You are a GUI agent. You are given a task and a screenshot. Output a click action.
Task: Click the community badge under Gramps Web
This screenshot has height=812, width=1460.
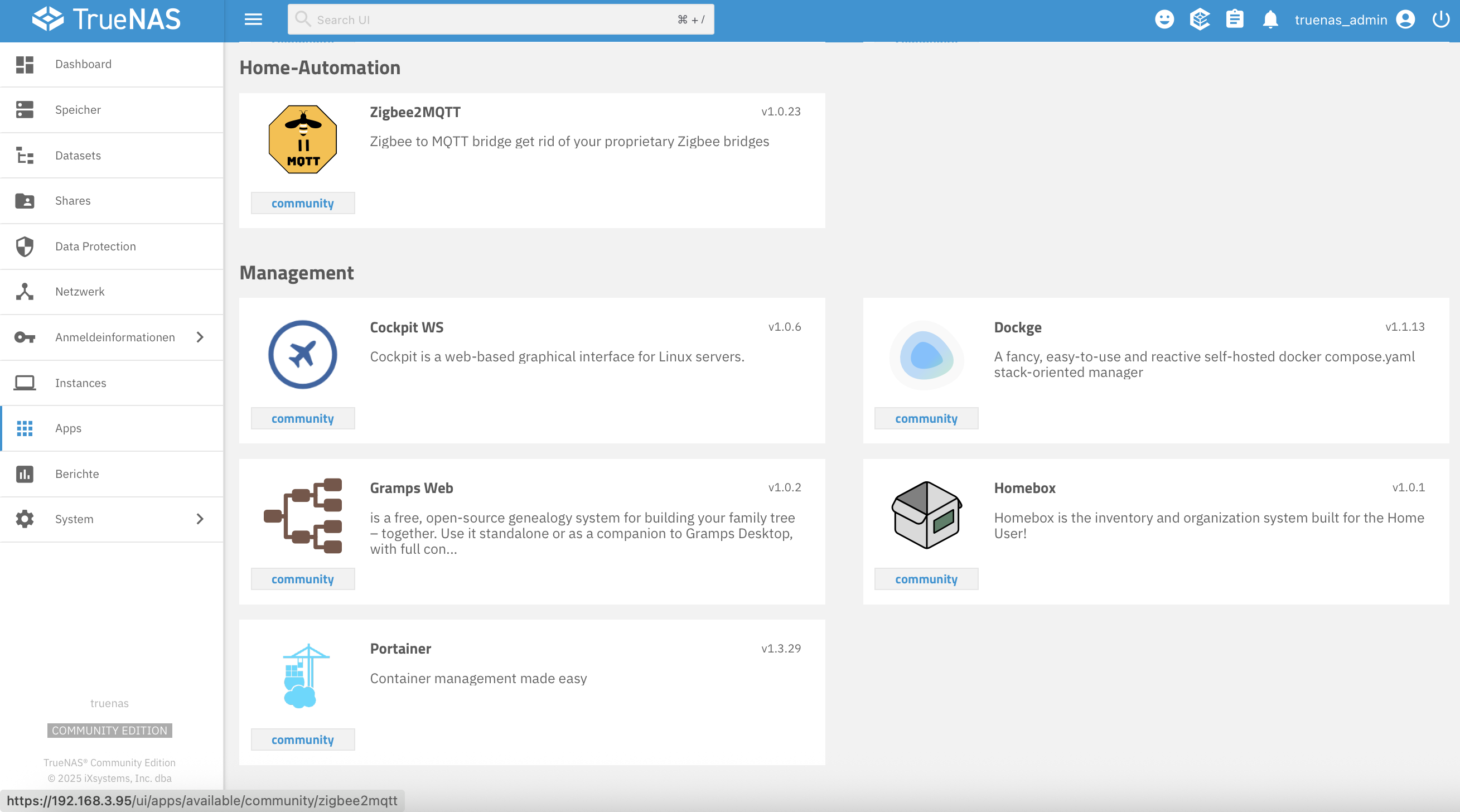[303, 579]
